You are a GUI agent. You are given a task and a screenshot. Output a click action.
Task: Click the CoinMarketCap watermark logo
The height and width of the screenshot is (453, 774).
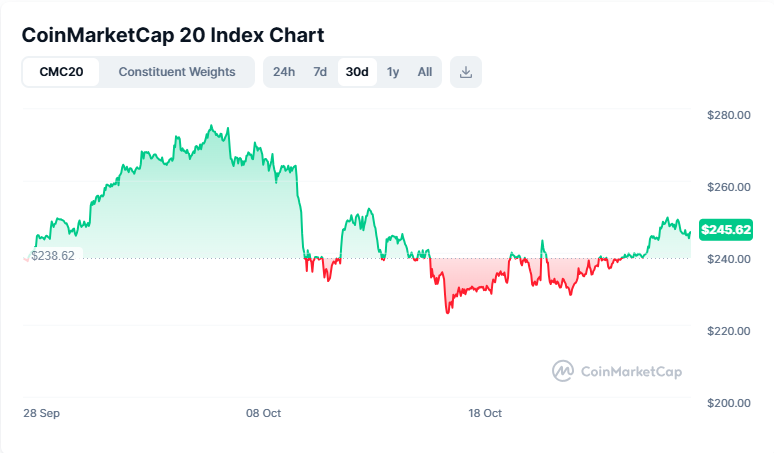617,371
